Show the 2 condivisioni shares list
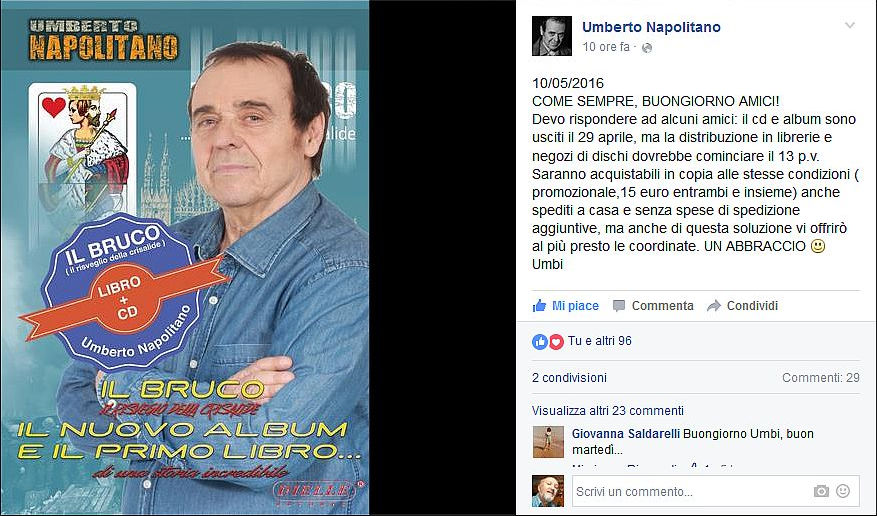Viewport: 877px width, 516px height. tap(569, 378)
